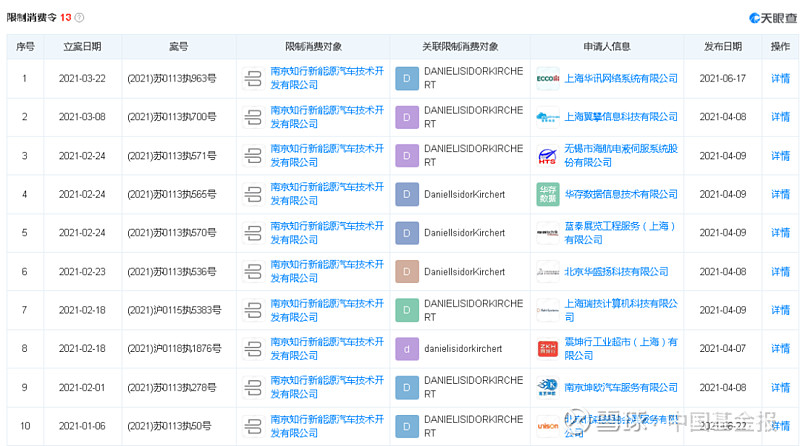The width and height of the screenshot is (800, 446).
Task: Open 详情 for case 苏0113执963号
Action: click(780, 79)
